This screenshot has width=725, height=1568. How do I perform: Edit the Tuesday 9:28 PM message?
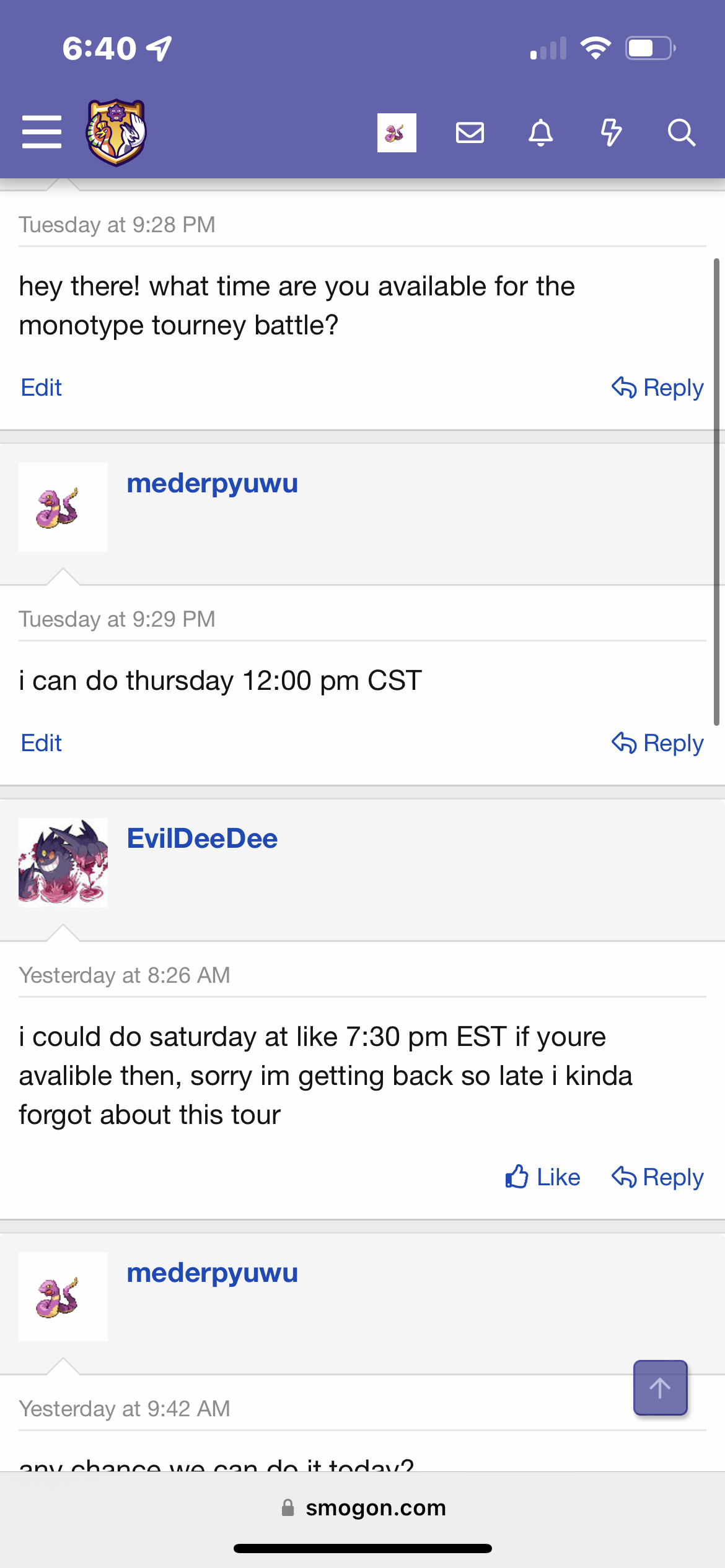click(41, 388)
